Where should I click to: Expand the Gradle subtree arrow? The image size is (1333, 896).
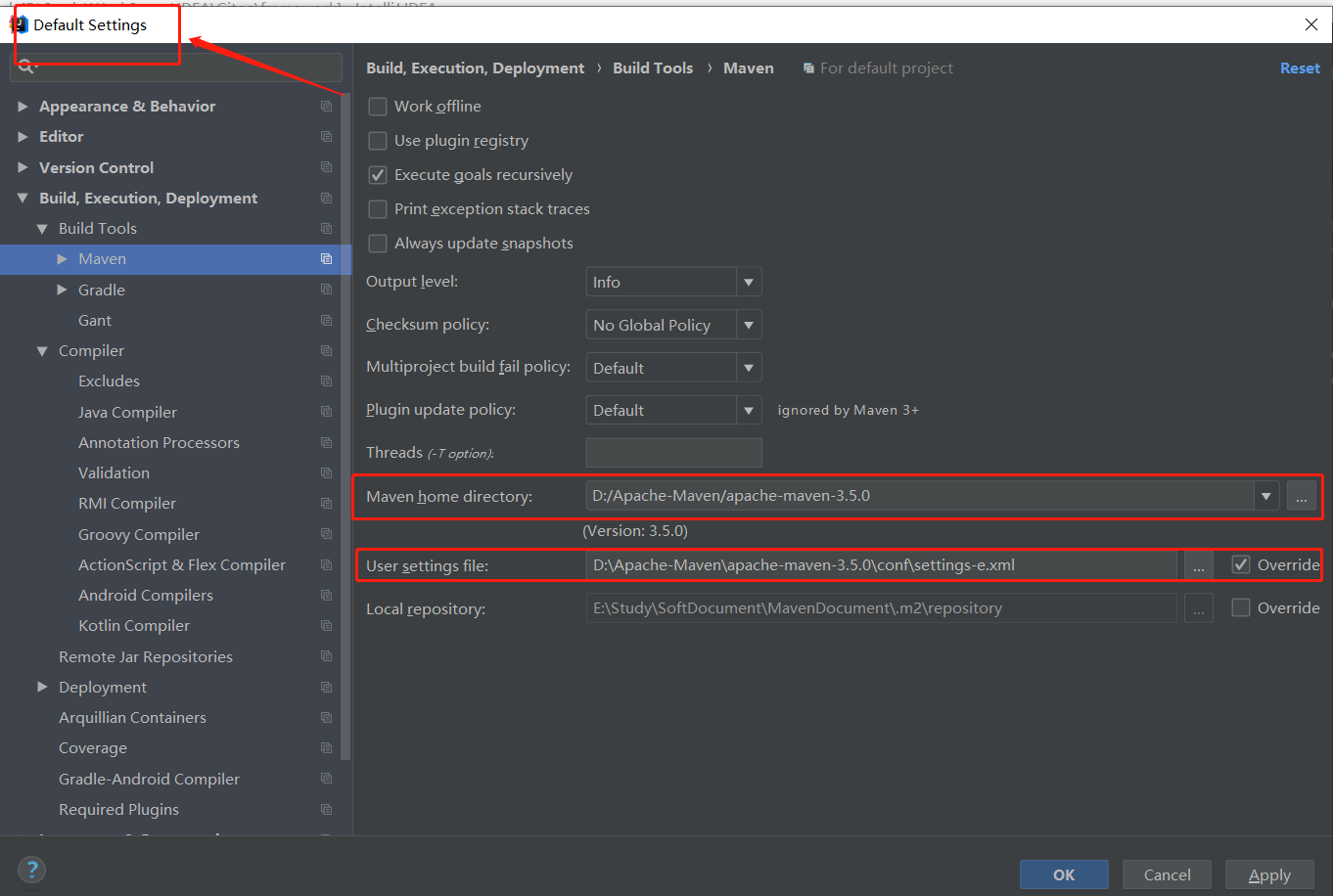(62, 290)
